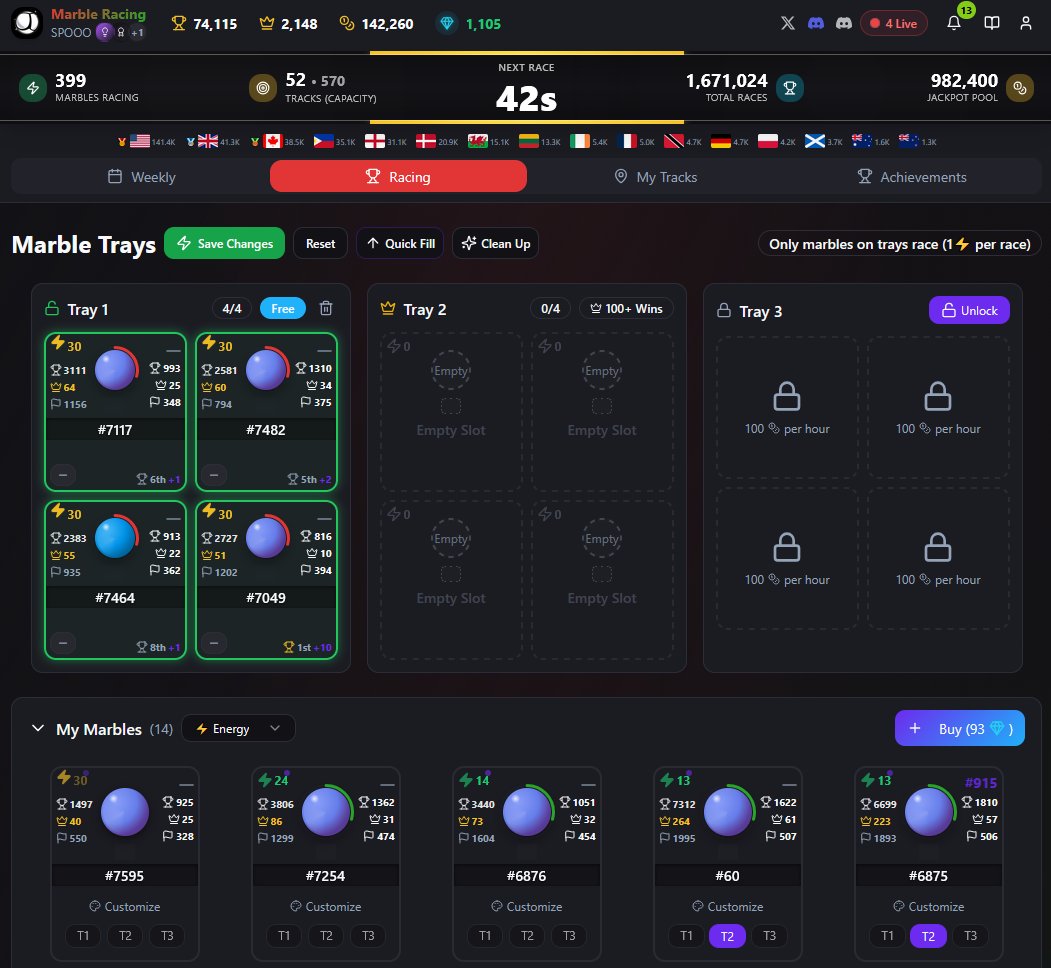Image resolution: width=1051 pixels, height=968 pixels.
Task: Customize marble #6875
Action: pos(929,906)
